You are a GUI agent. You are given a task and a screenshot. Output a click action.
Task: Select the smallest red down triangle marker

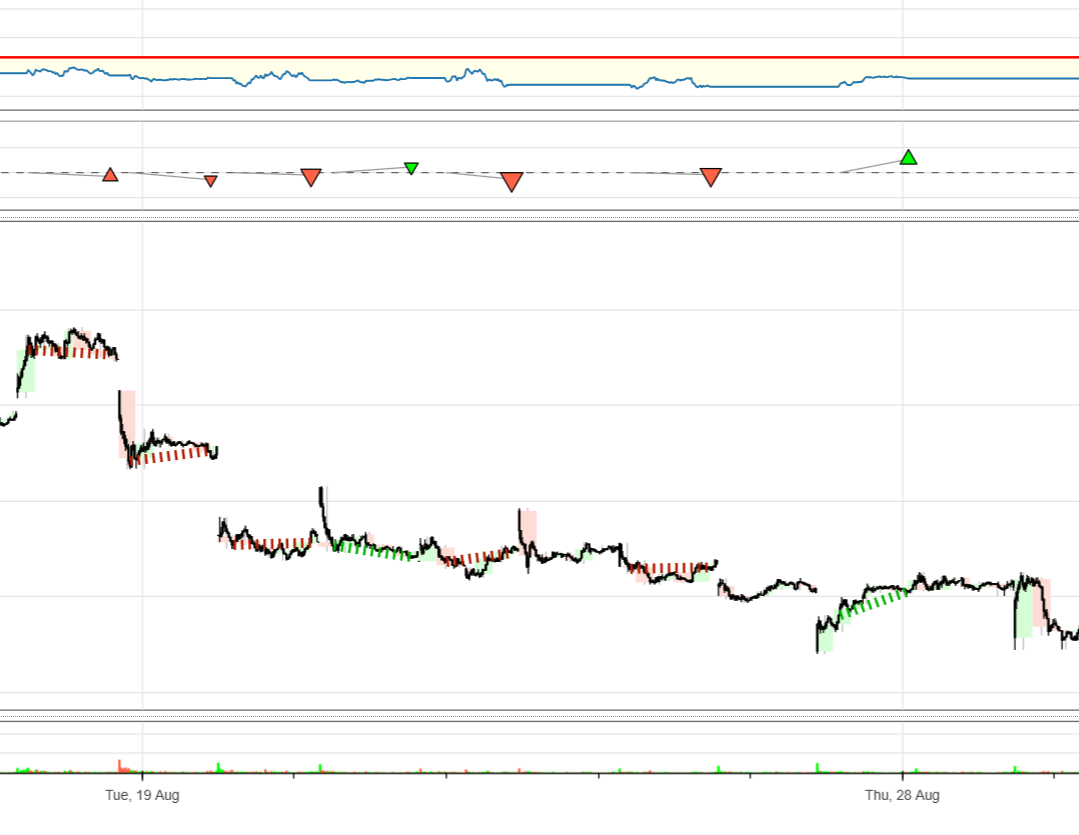(211, 181)
